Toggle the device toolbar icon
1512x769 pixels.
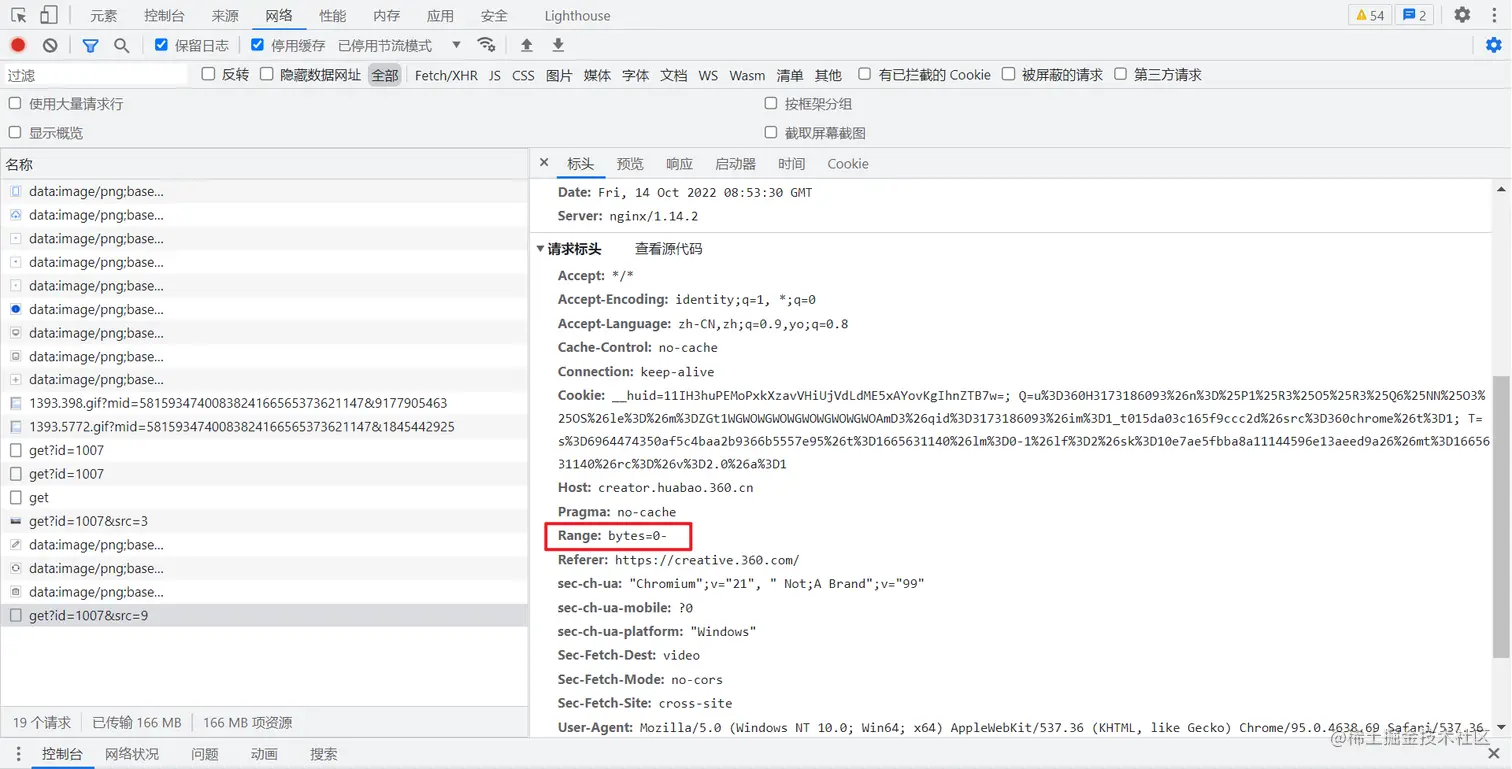(x=49, y=15)
